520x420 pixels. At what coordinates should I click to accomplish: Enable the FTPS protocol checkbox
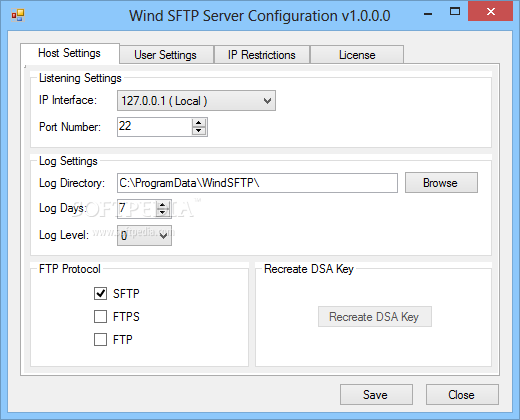point(100,317)
